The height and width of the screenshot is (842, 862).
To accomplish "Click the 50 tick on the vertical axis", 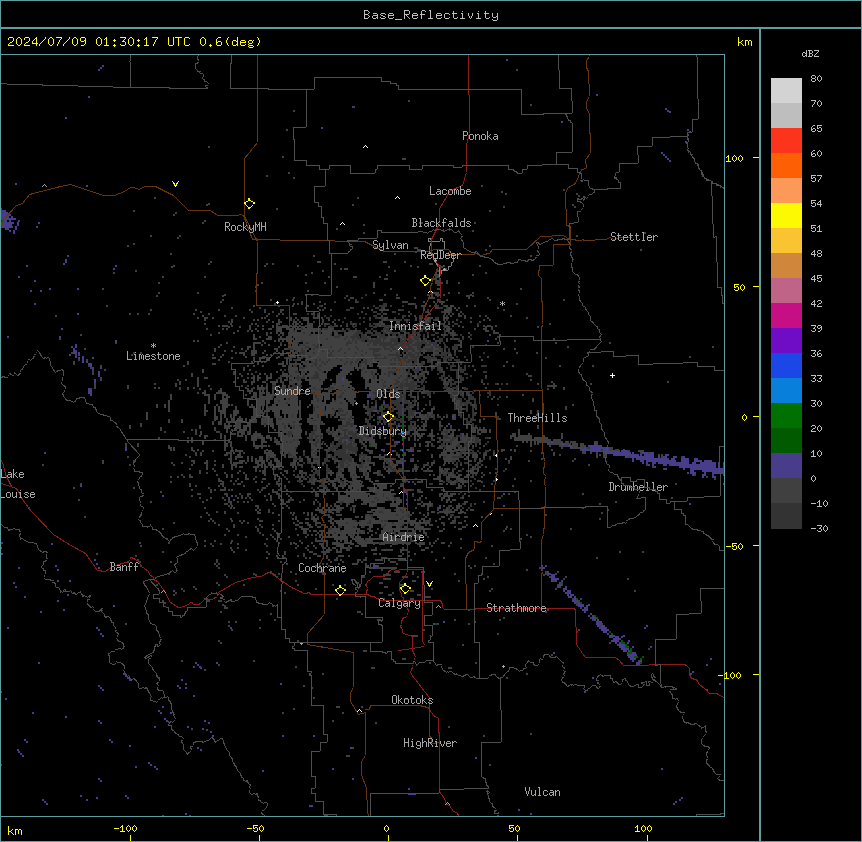I will click(739, 287).
